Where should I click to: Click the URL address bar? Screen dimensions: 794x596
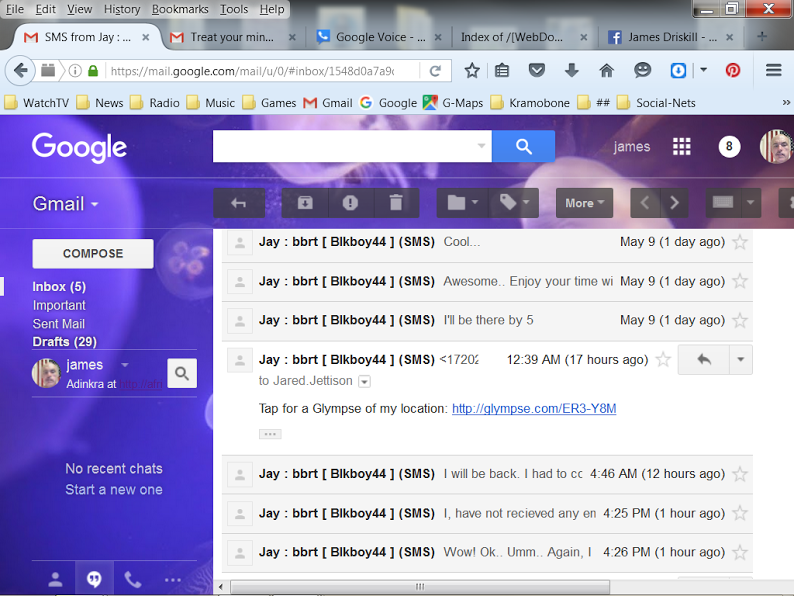[x=252, y=71]
